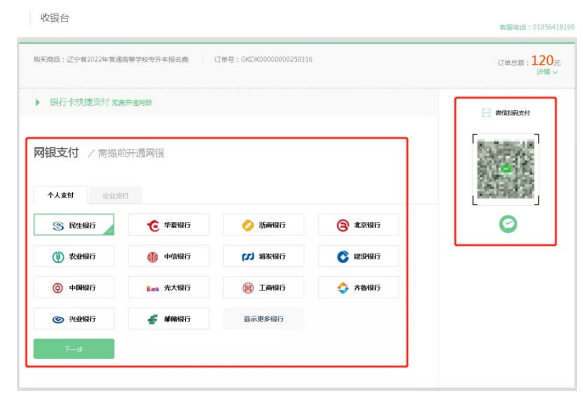Choose 齐鲁银行 as the paying bank
The width and height of the screenshot is (583, 400).
[358, 287]
